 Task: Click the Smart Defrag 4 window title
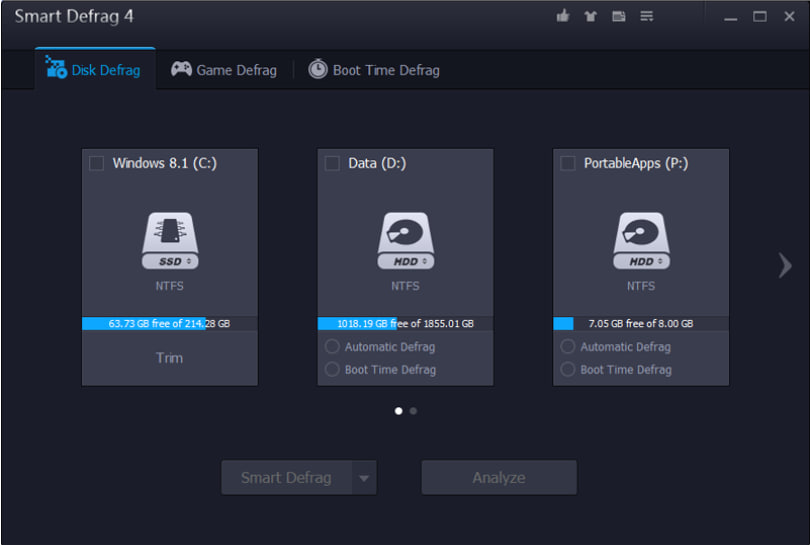(x=74, y=17)
